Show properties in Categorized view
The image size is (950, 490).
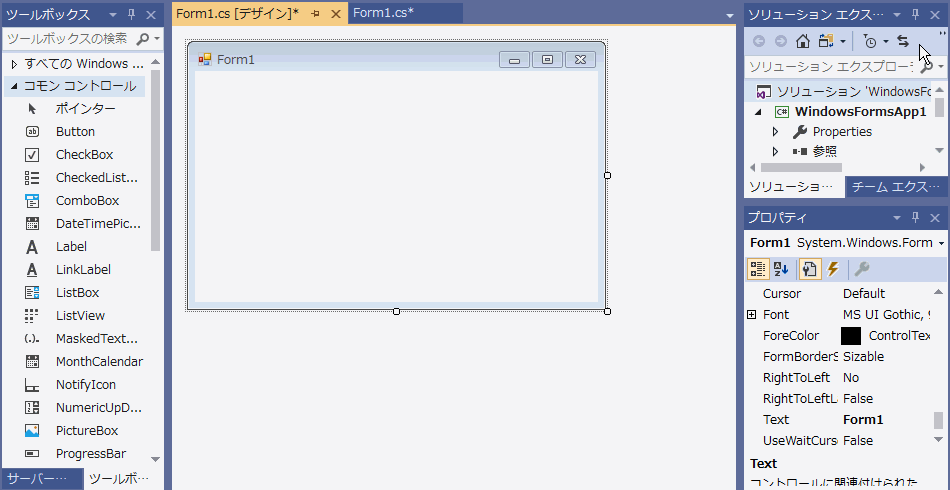tap(757, 269)
